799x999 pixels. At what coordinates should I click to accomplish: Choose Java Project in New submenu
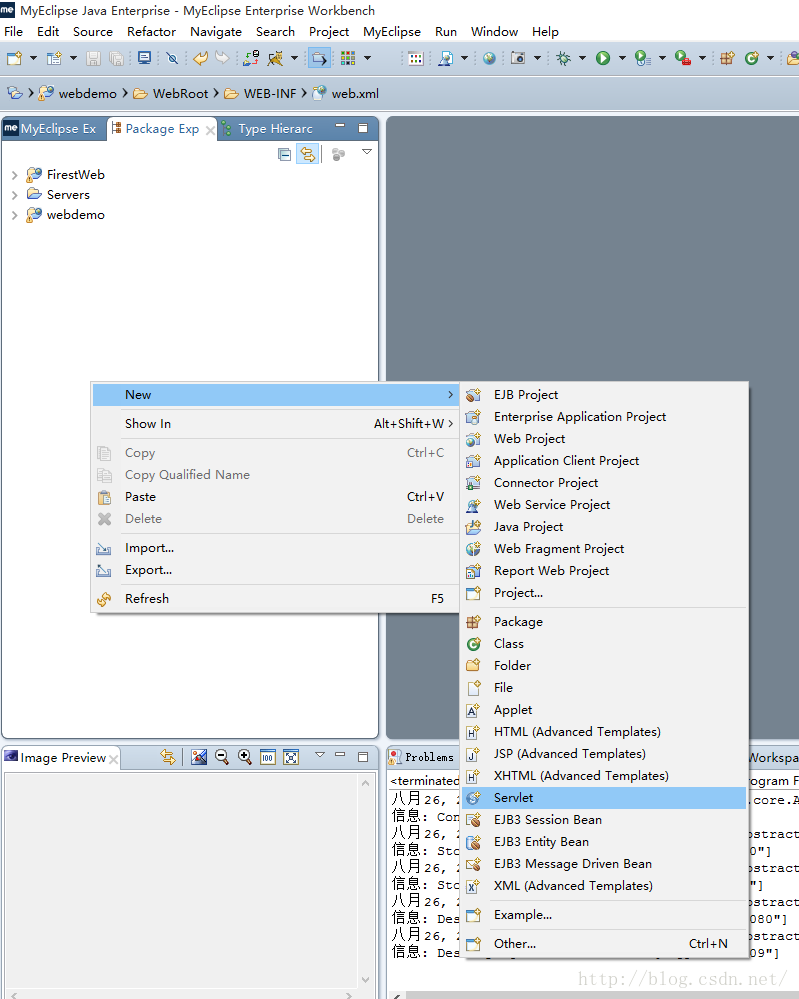[604, 526]
